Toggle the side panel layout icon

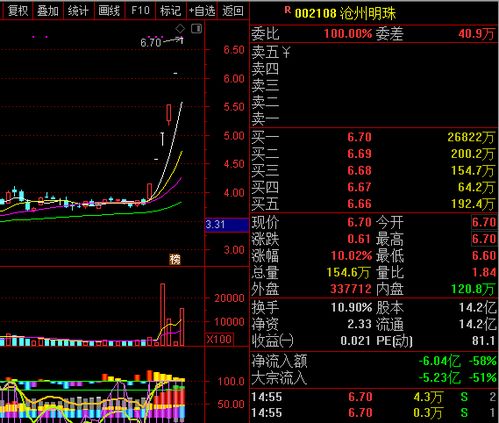click(x=197, y=29)
